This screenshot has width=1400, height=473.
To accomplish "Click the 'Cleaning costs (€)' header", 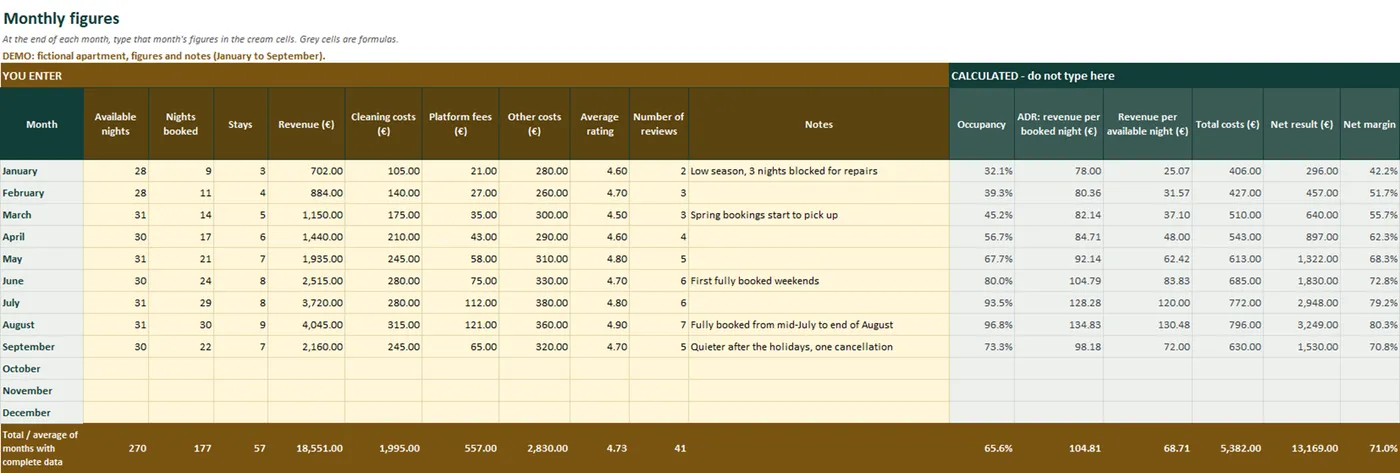I will (384, 124).
